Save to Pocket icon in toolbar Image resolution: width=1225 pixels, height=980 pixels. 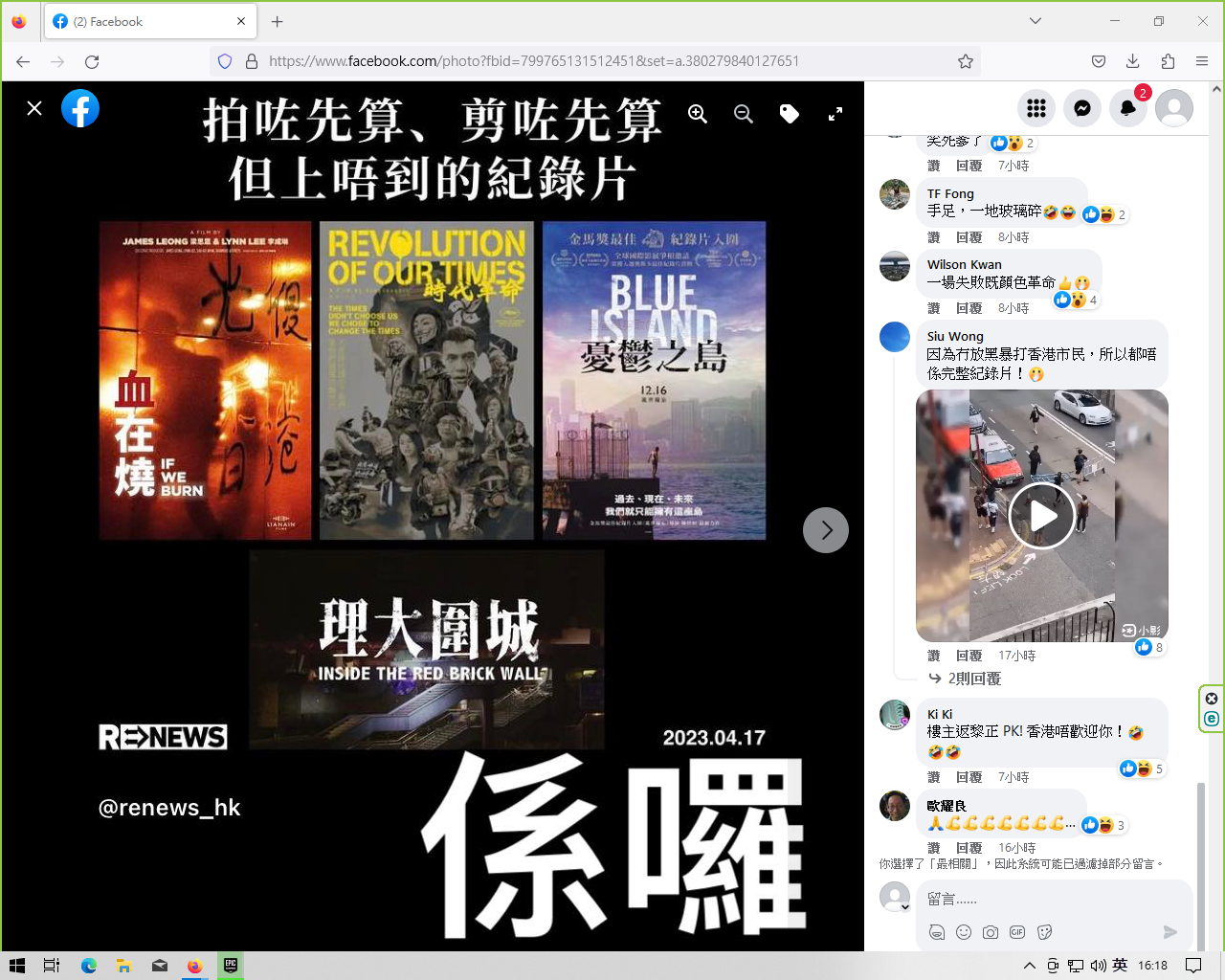[x=1099, y=61]
